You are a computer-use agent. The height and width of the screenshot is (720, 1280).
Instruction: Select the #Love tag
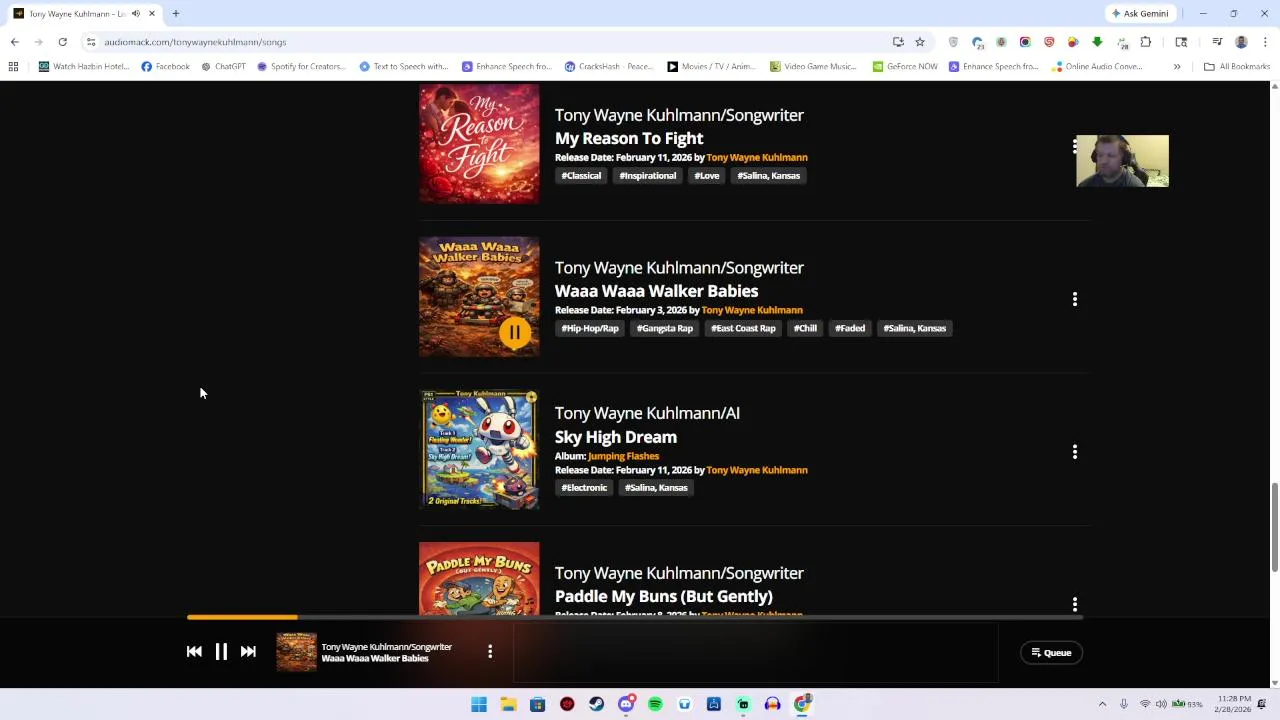coord(707,176)
